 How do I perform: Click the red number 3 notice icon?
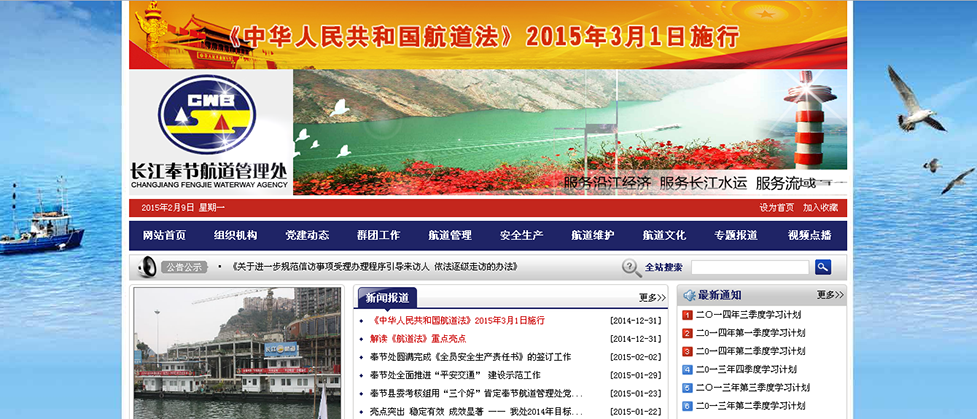(687, 351)
